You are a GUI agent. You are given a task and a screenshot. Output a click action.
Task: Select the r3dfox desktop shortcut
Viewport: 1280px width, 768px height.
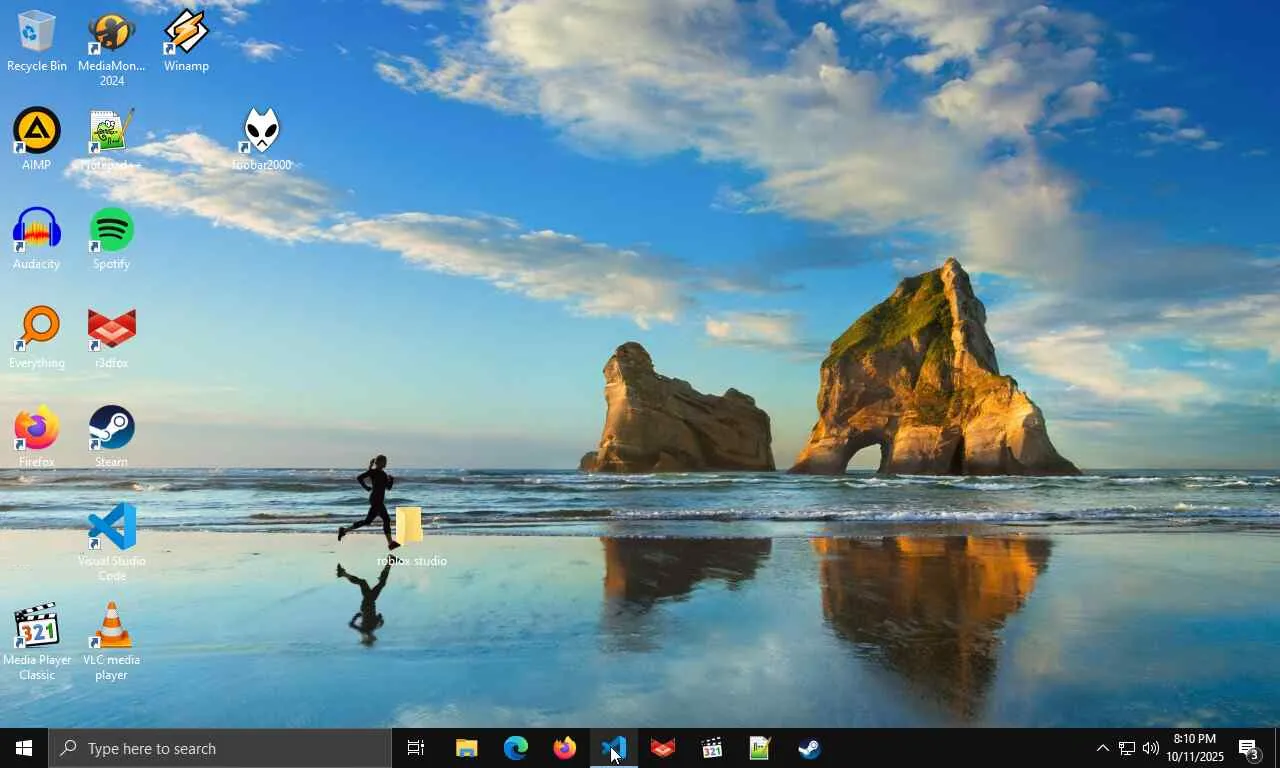click(111, 338)
